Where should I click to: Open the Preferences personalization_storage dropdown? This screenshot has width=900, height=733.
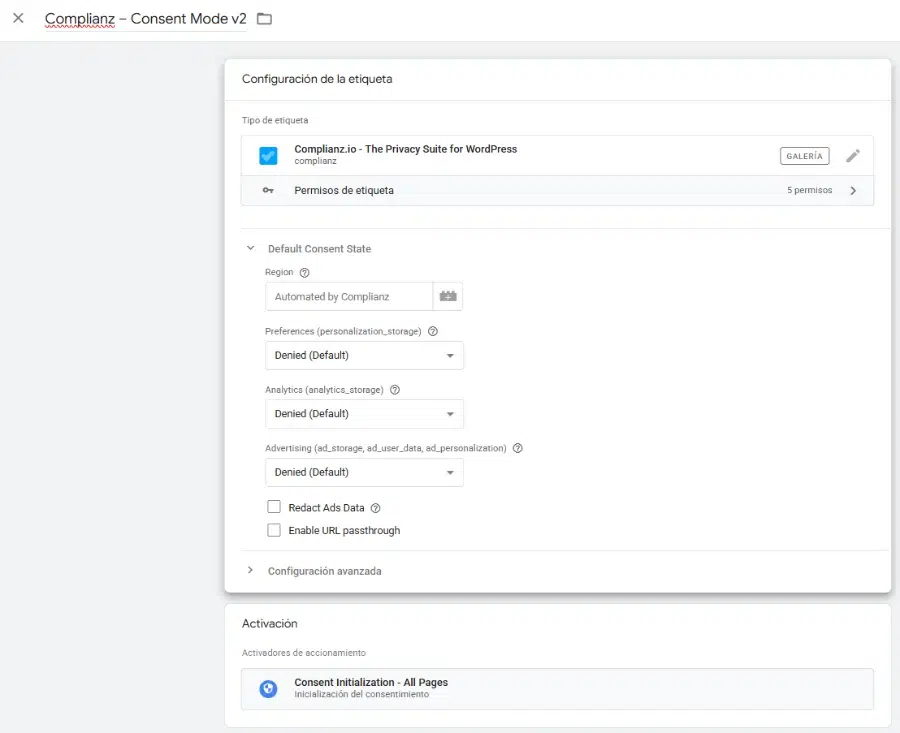pyautogui.click(x=364, y=355)
